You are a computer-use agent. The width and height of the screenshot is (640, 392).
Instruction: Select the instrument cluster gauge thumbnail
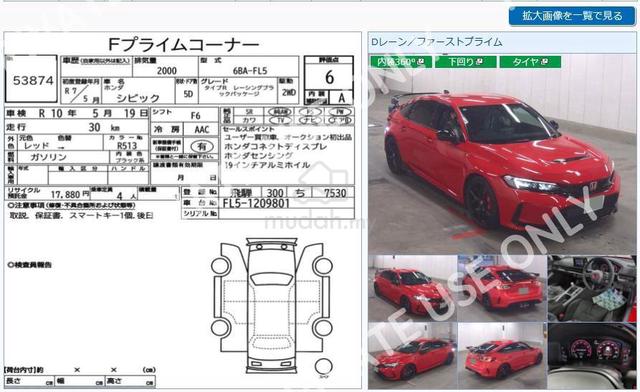591,356
